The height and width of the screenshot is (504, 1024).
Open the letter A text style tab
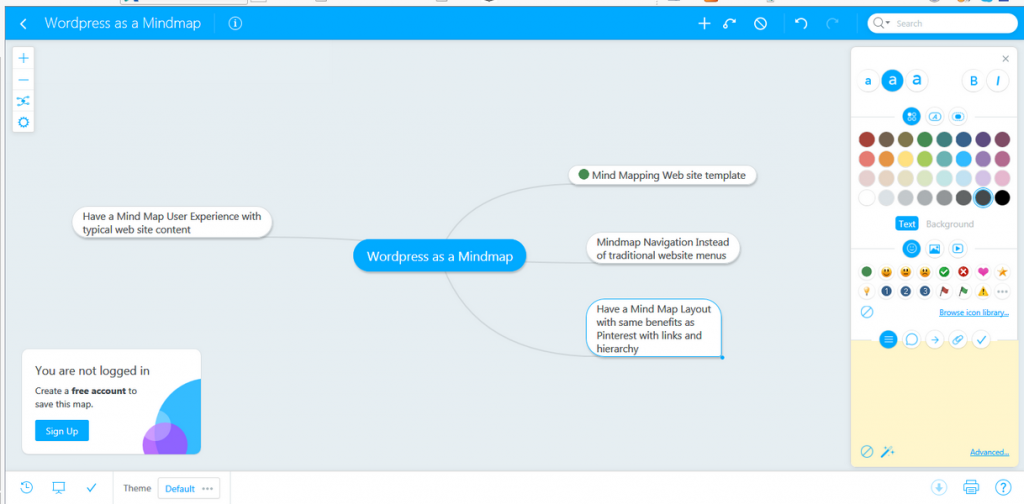point(935,117)
